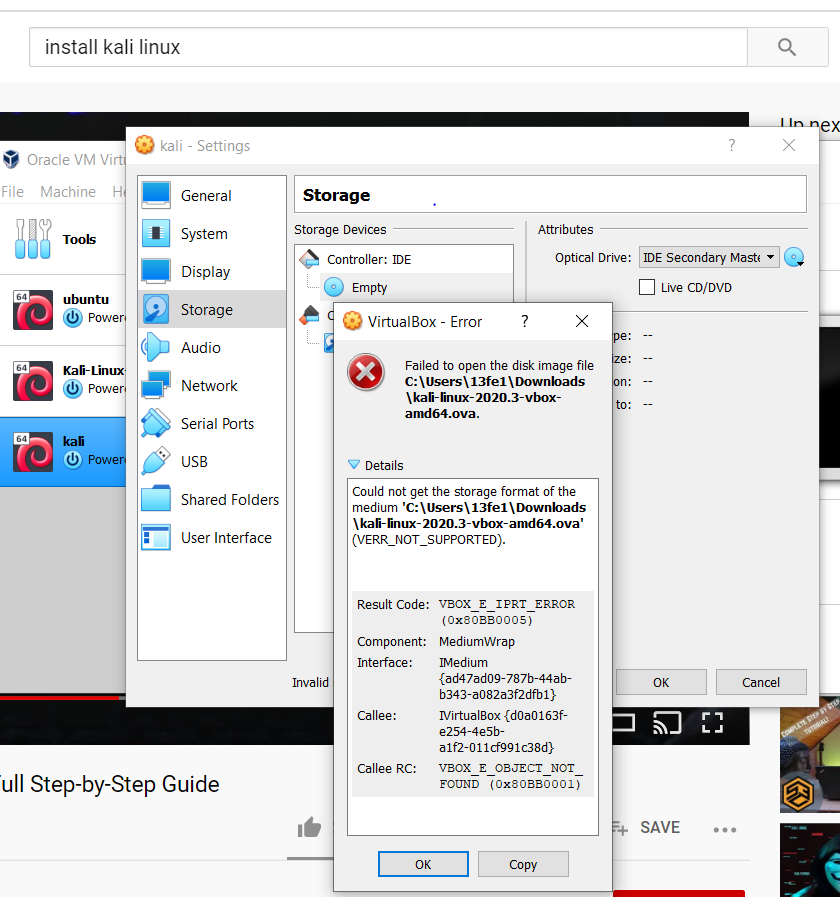
Task: Open the three-dot more actions menu
Action: click(724, 829)
